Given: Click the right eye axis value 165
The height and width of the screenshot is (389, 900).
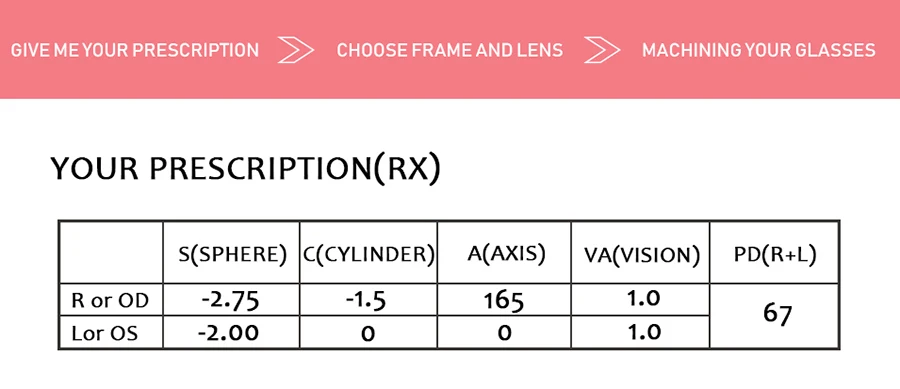Looking at the screenshot, I should pos(503,301).
